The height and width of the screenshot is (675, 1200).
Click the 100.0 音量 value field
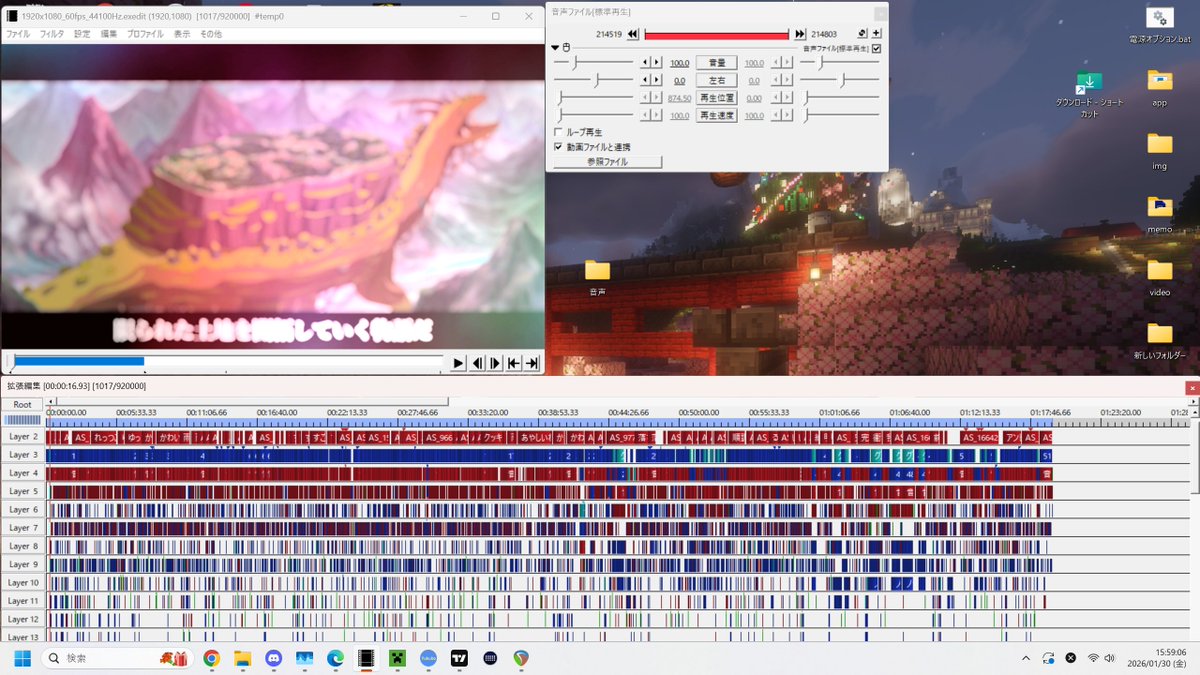coord(679,63)
